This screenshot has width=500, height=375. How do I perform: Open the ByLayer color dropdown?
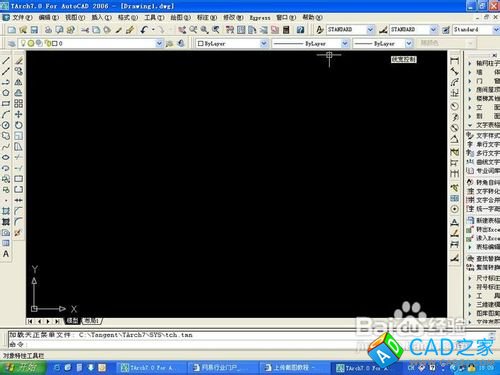264,43
